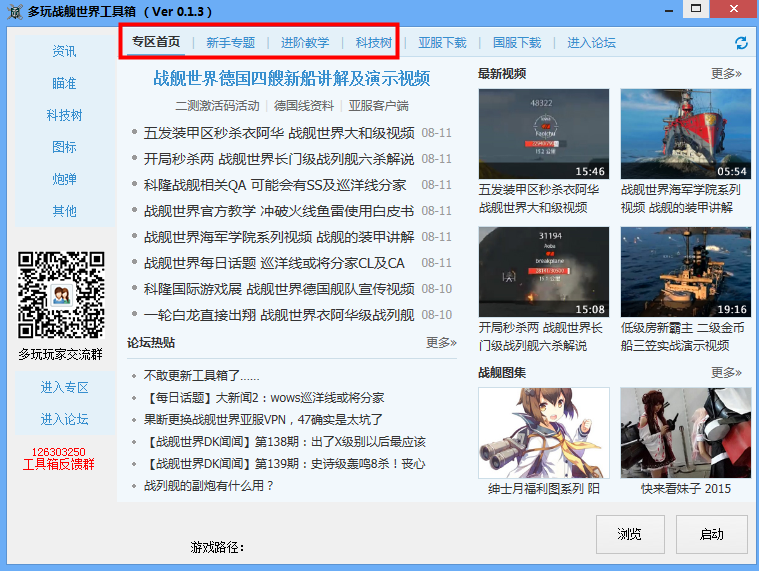The width and height of the screenshot is (759, 571).
Task: Open news 开局秒杀两 战舰世界长门级战列舰六杀解说
Action: [279, 159]
